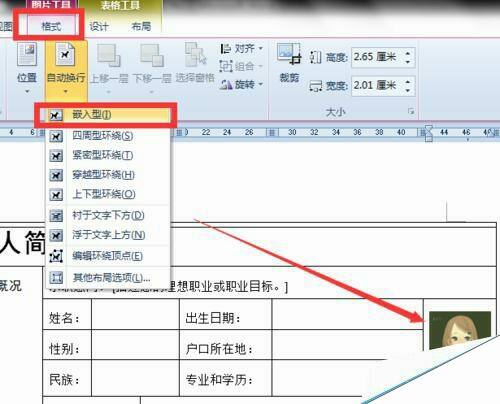Increase the 高度 height value

[408, 52]
